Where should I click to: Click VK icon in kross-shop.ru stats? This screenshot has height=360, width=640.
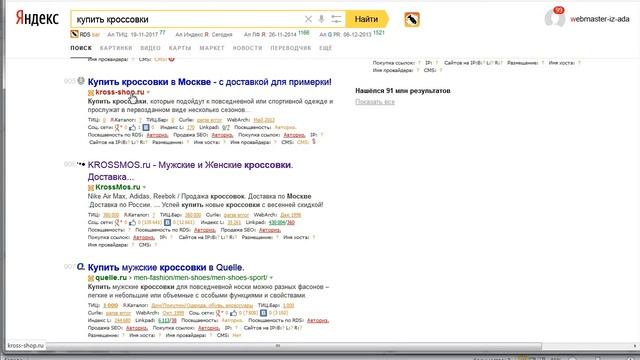point(146,128)
